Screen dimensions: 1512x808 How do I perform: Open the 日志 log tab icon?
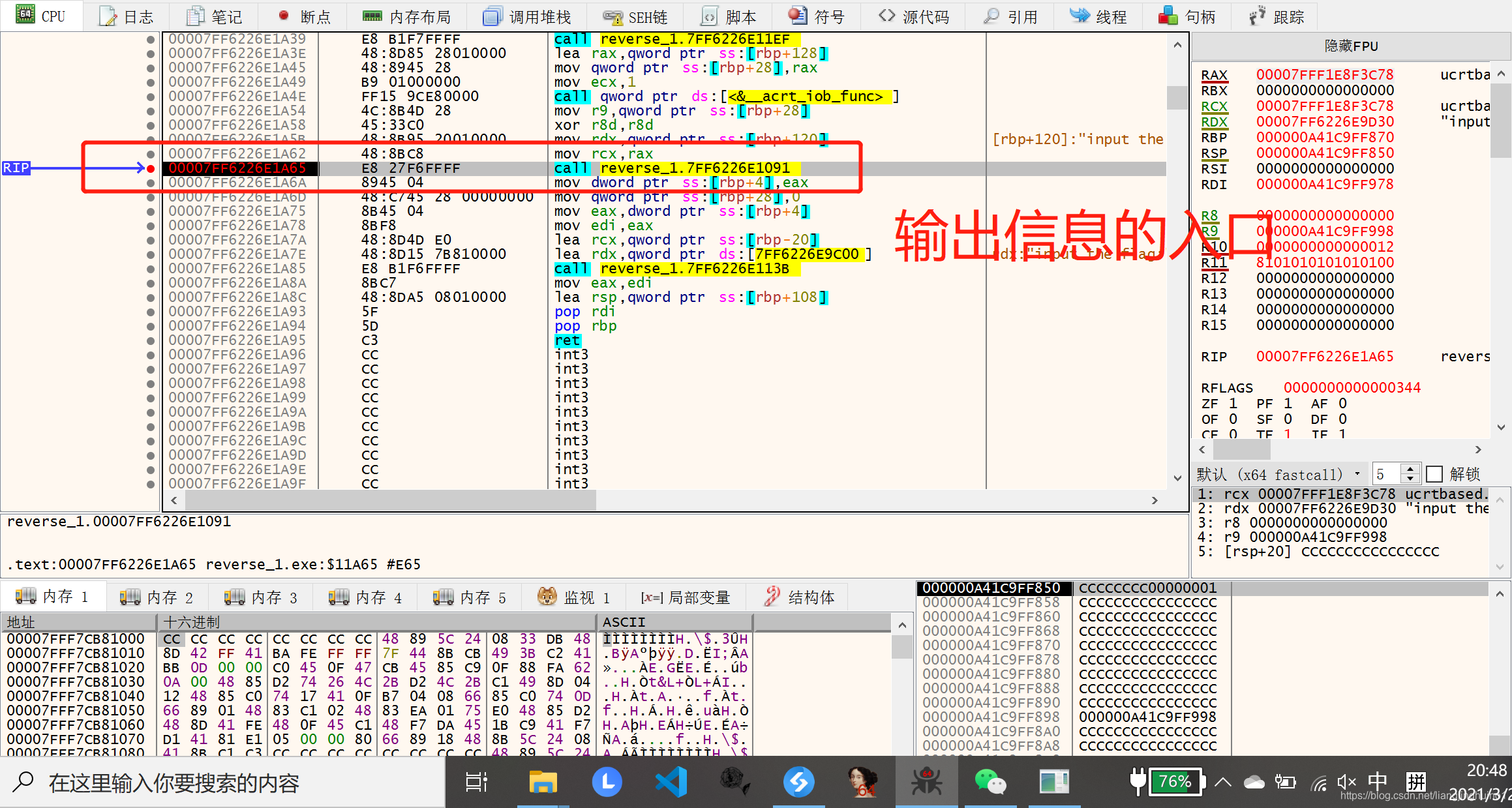point(108,16)
